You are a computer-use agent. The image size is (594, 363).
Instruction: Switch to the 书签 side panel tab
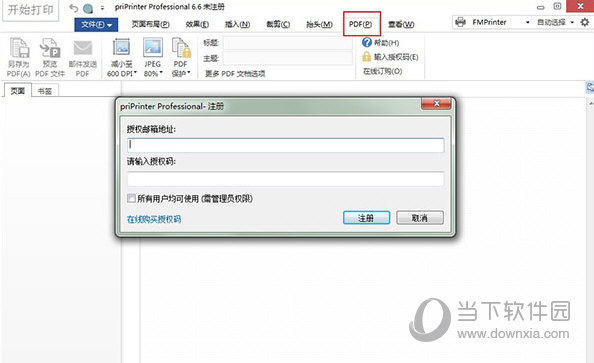(45, 91)
